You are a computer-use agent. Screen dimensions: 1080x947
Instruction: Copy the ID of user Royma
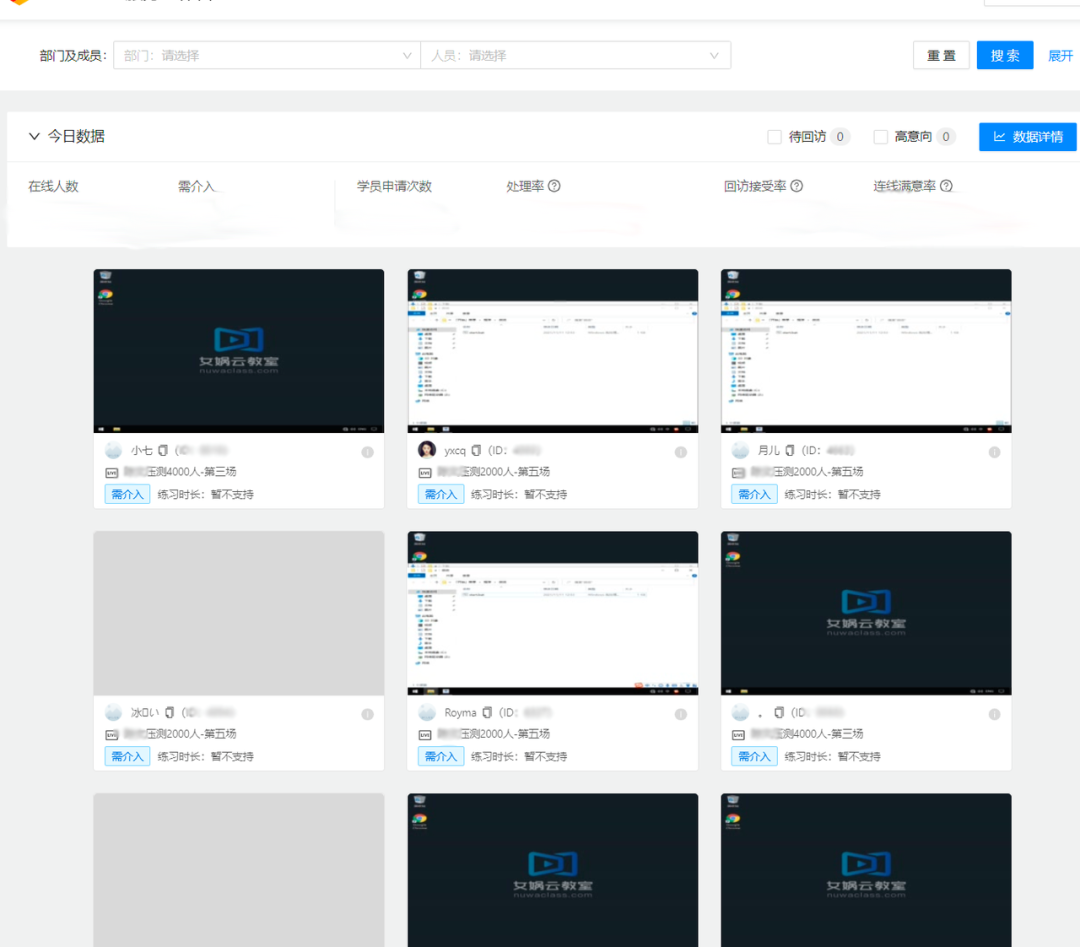coord(487,712)
